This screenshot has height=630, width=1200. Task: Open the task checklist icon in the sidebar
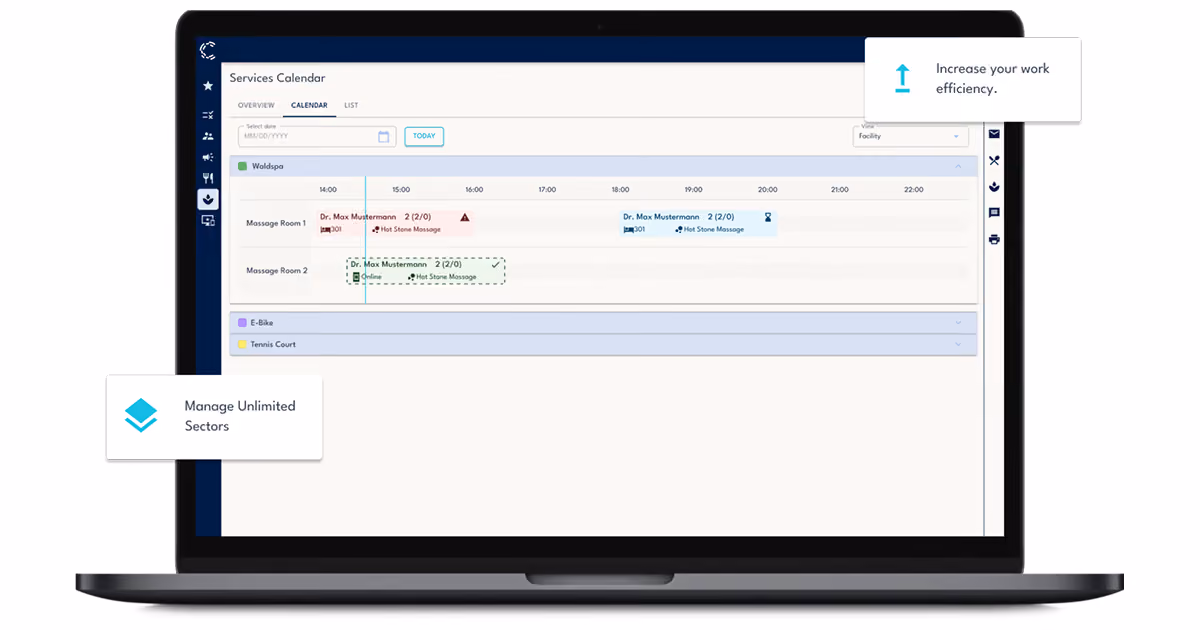(x=208, y=115)
